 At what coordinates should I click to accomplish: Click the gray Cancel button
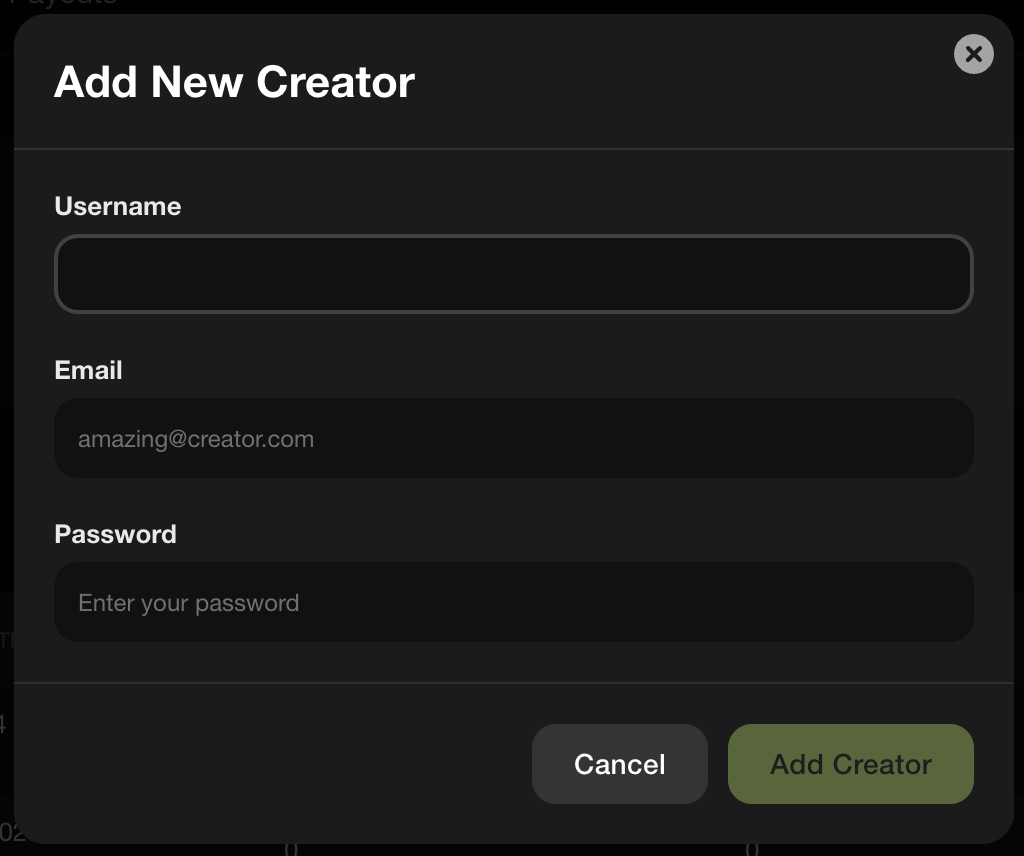[620, 764]
